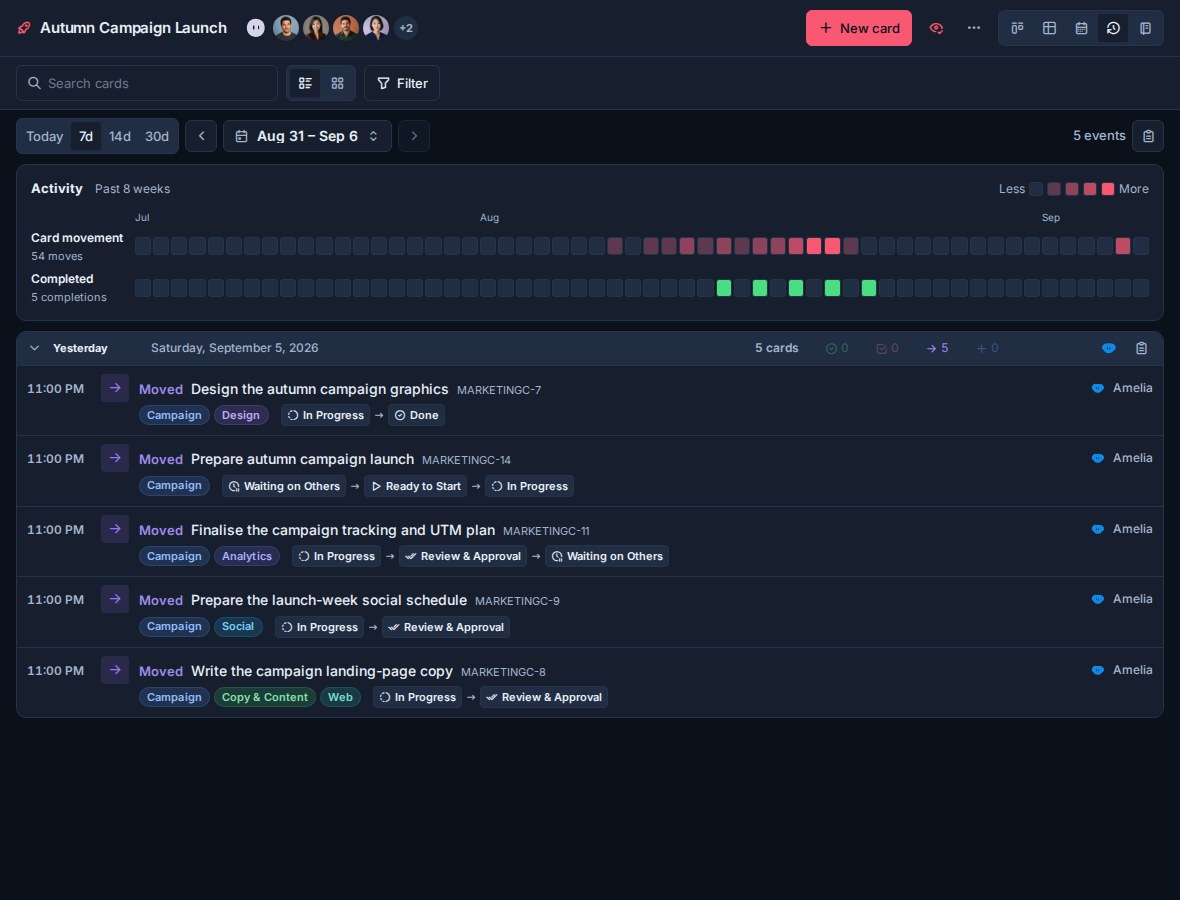Click move arrow icon for MARKETINGC-14 row

coord(114,458)
